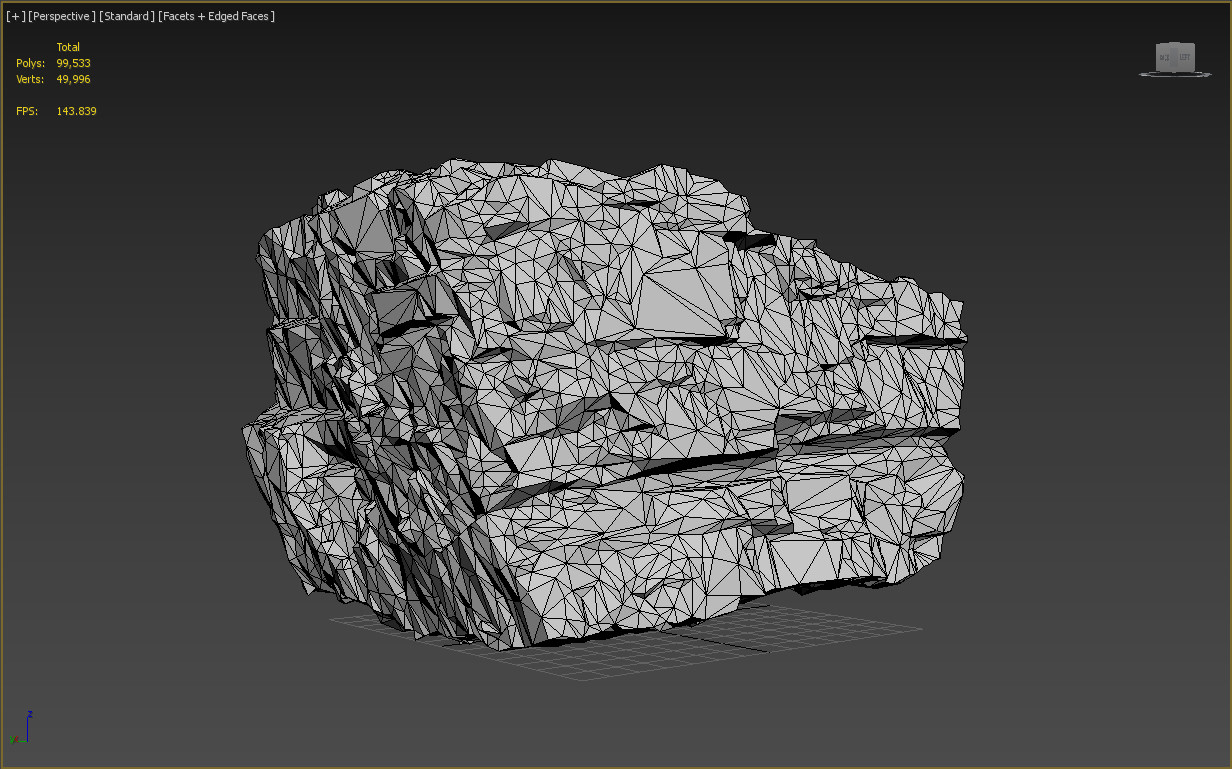Click the BACK face of the ViewCube
1232x769 pixels.
(1163, 57)
